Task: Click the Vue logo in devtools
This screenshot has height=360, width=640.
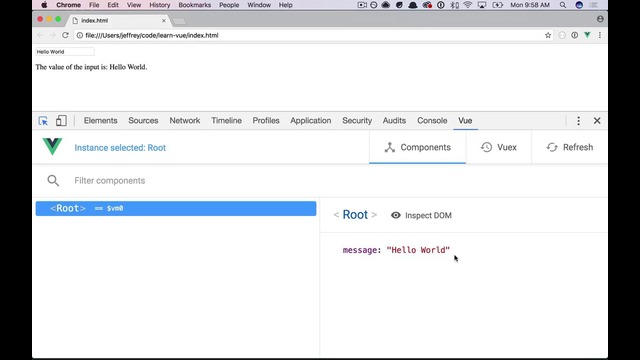Action: [x=52, y=147]
